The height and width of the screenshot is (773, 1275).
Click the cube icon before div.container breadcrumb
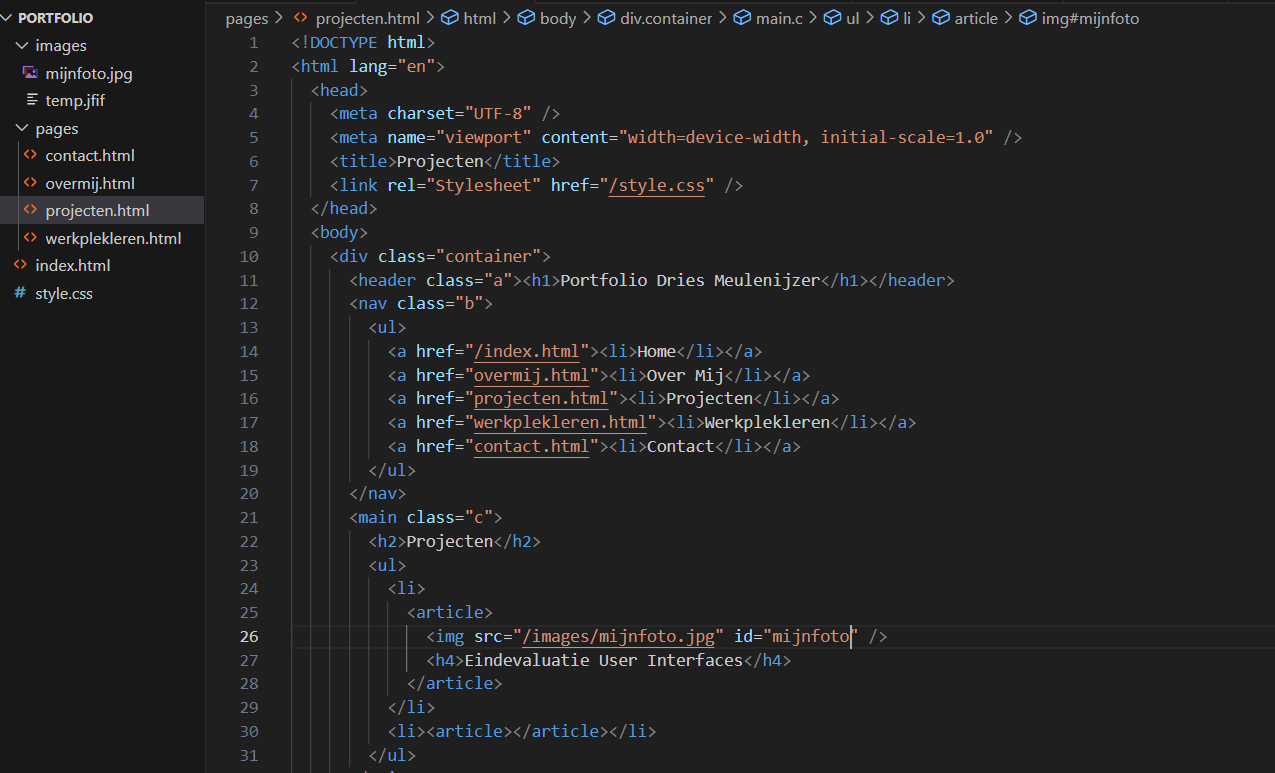click(x=606, y=18)
